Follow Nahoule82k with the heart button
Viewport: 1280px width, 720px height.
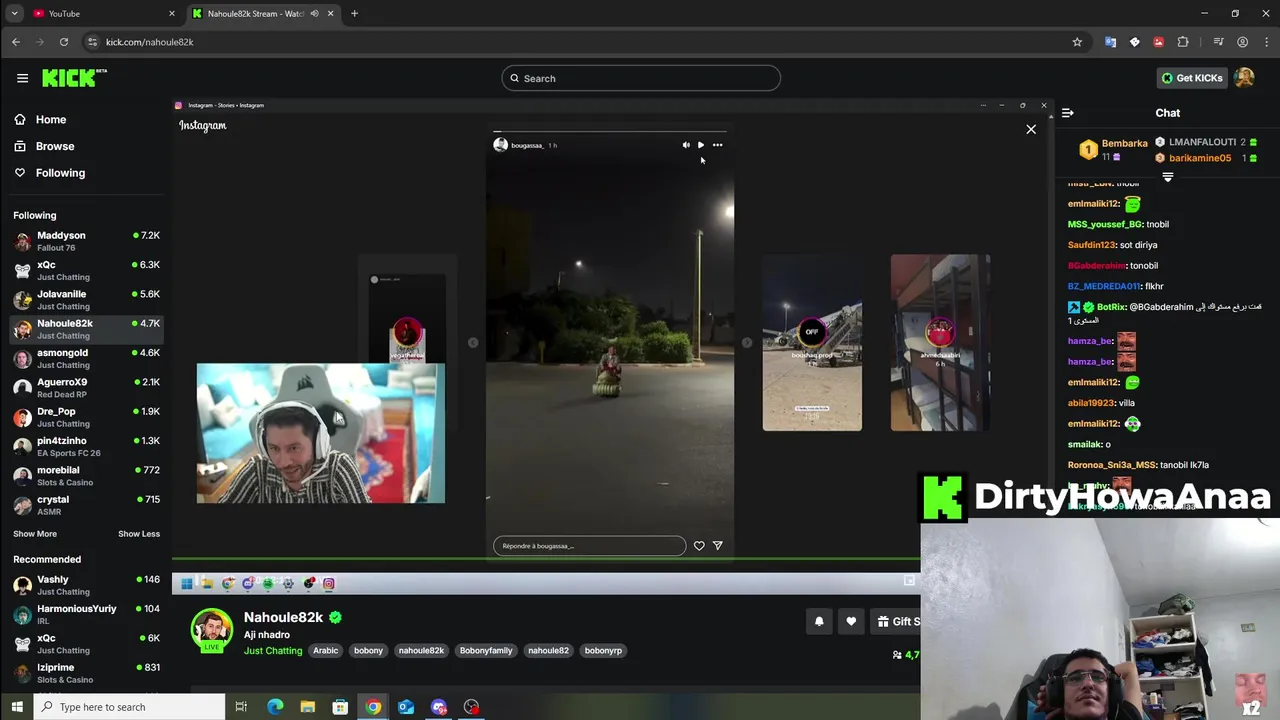coord(851,621)
